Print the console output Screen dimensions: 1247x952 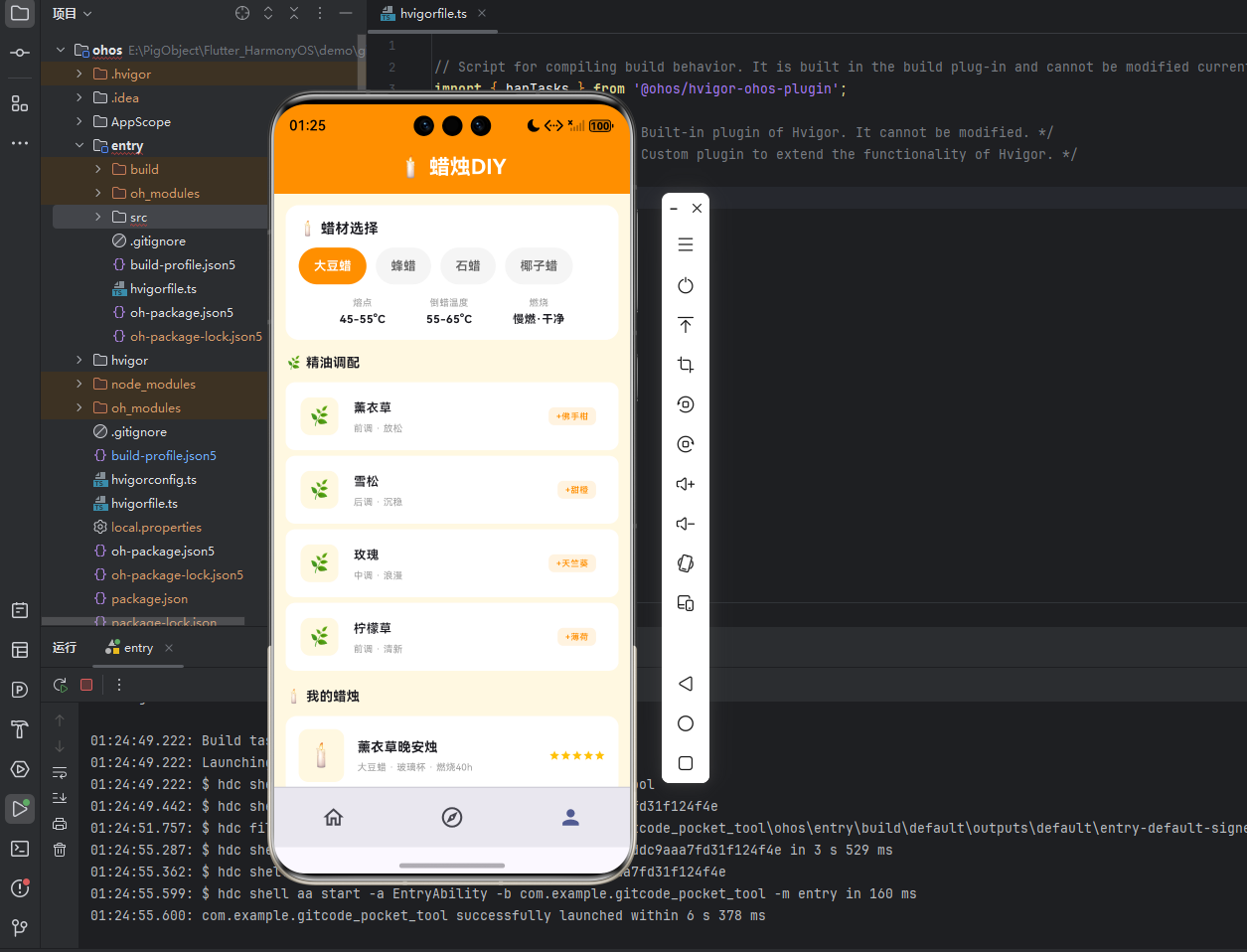click(x=60, y=824)
